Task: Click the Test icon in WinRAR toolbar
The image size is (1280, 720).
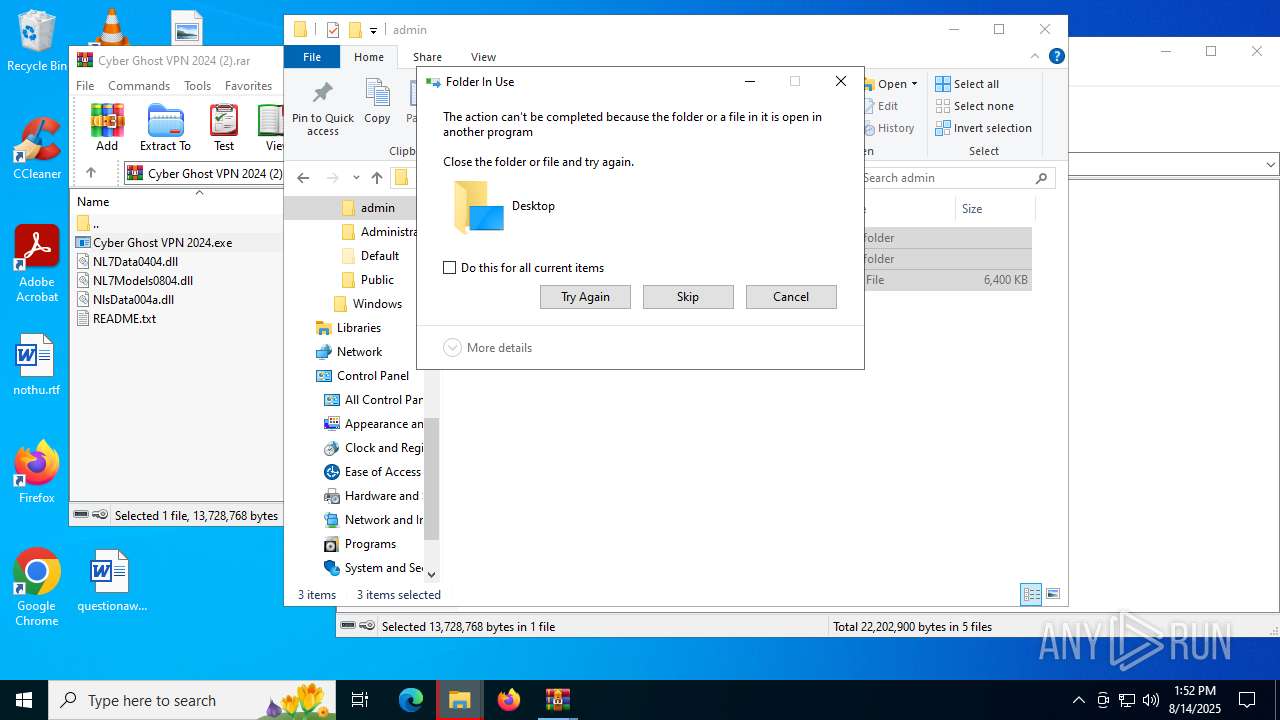Action: click(224, 127)
